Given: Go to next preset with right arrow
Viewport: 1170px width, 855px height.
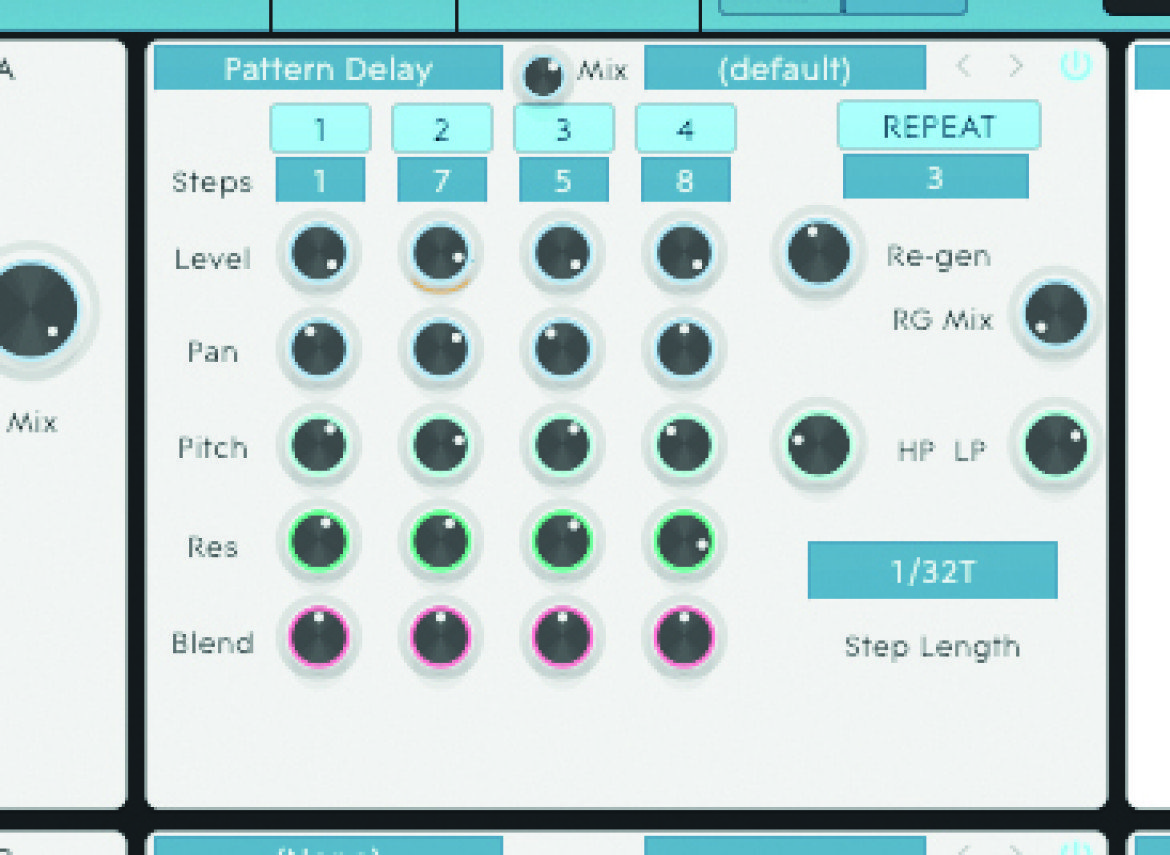Looking at the screenshot, I should [1016, 66].
